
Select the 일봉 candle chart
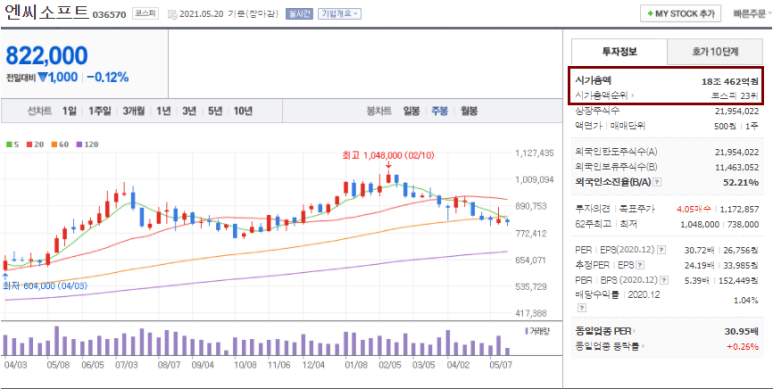point(411,111)
